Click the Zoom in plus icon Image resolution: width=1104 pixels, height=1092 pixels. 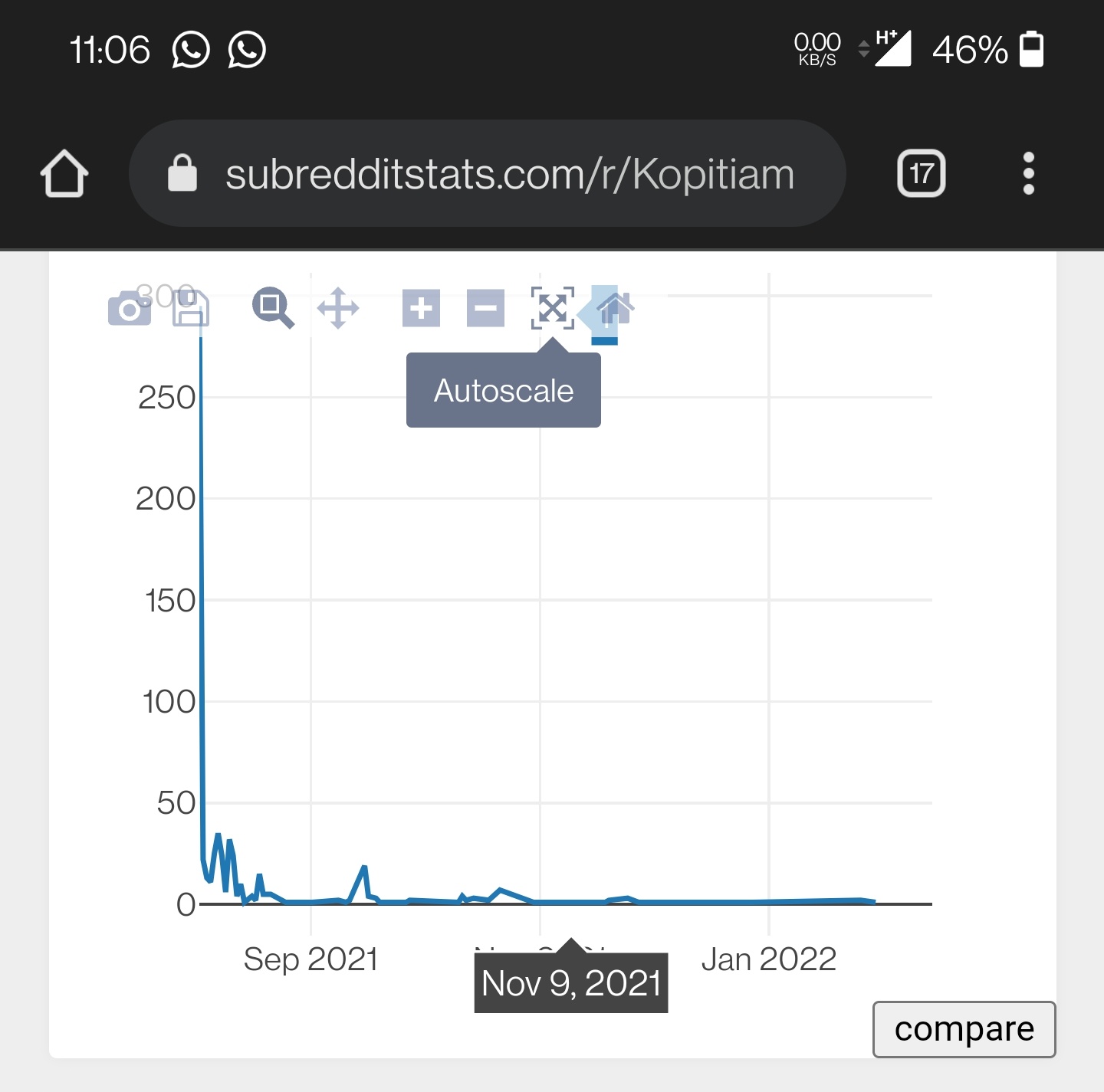coord(421,308)
